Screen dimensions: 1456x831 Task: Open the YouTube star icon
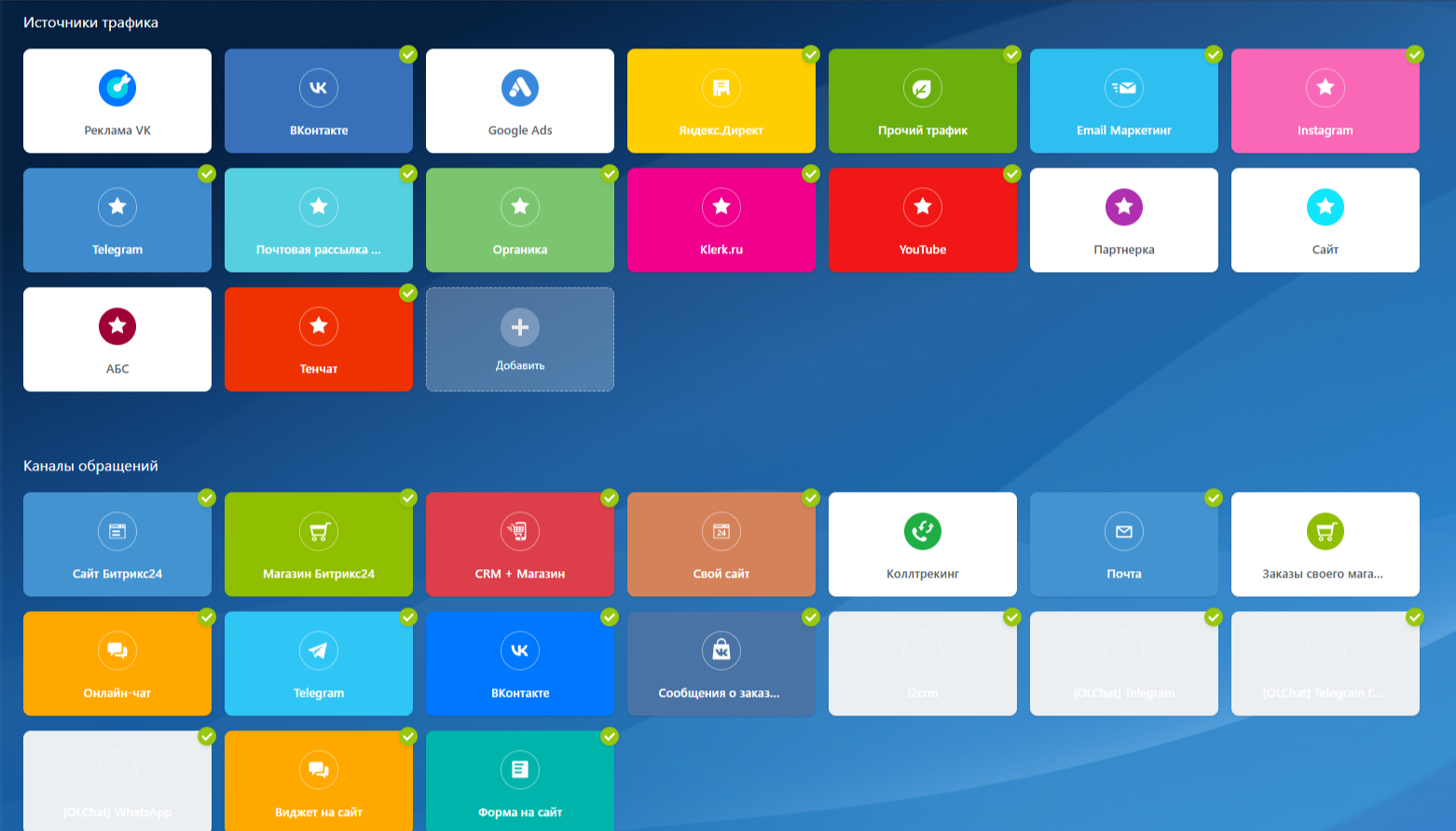tap(923, 207)
